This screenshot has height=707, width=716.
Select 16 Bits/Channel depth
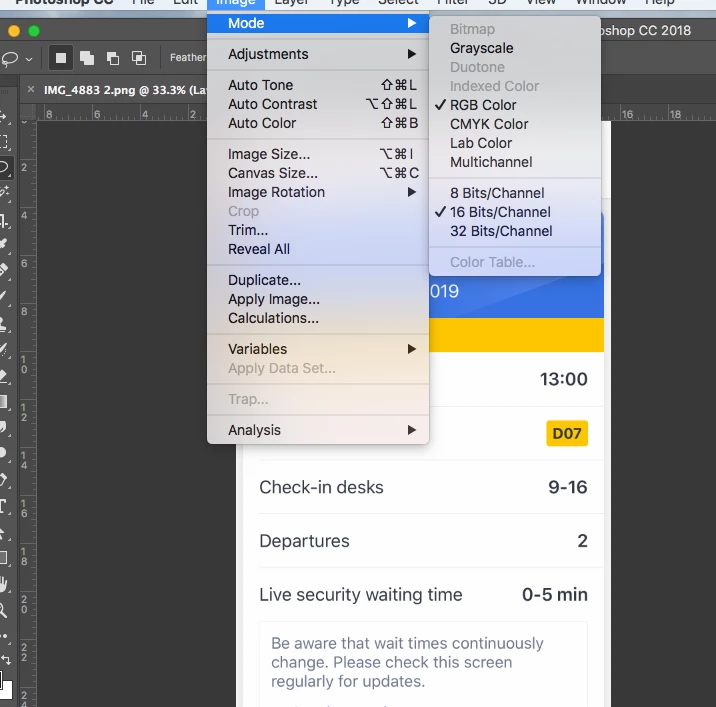tap(515, 212)
